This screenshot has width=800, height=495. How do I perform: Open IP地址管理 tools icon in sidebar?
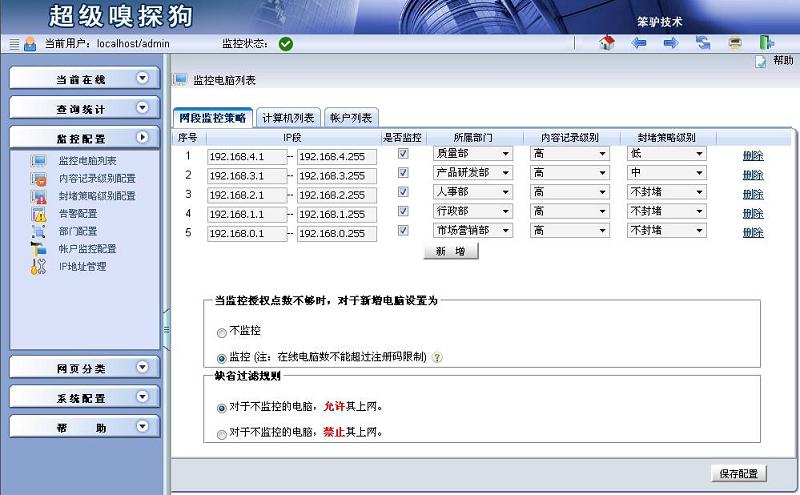39,267
